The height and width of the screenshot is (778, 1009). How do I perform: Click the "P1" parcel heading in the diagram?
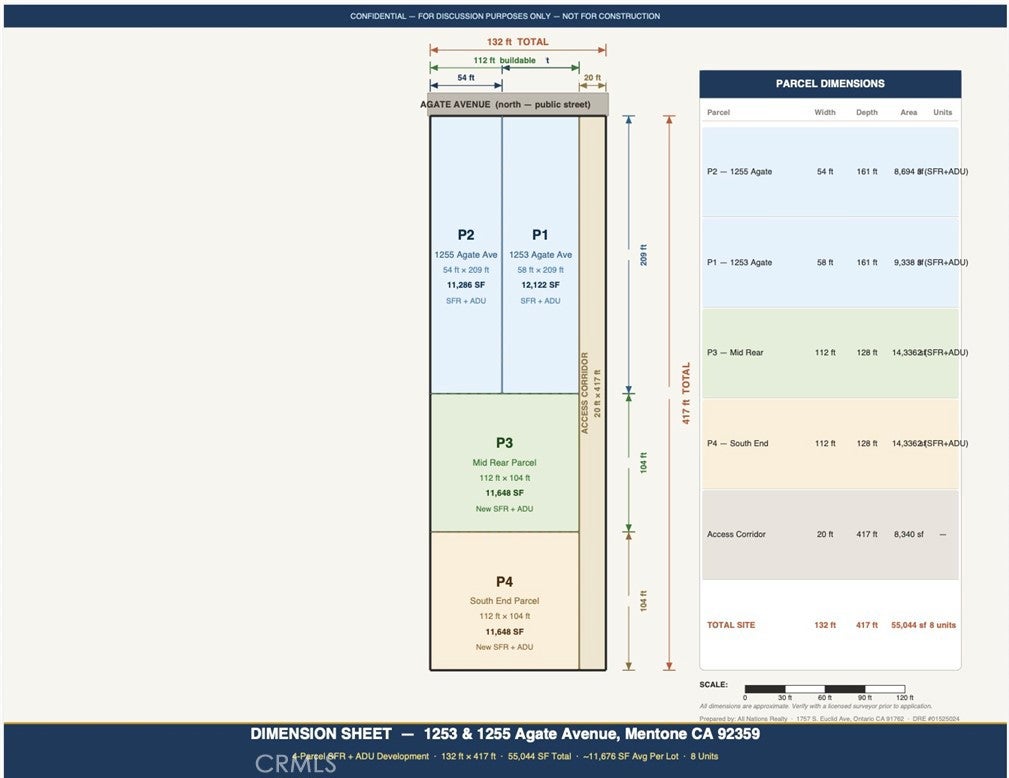click(x=540, y=235)
